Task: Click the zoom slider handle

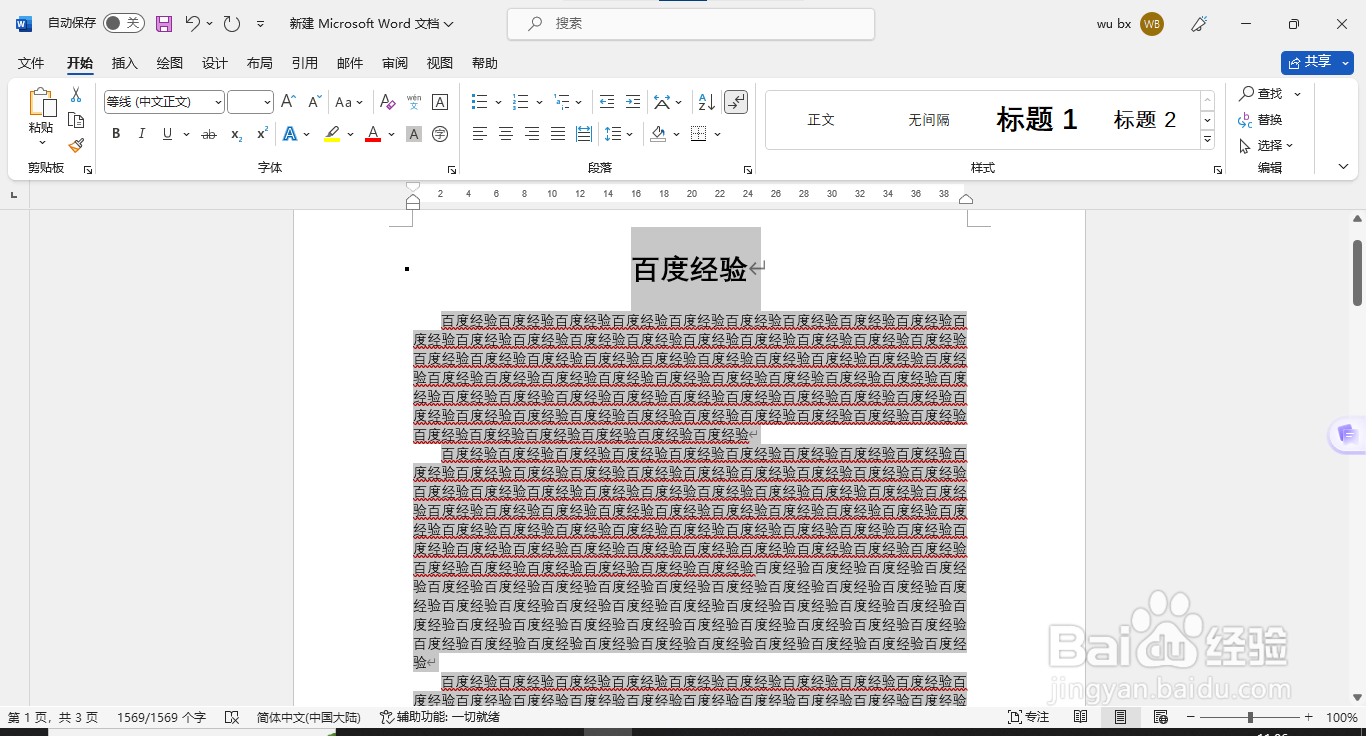Action: 1250,717
